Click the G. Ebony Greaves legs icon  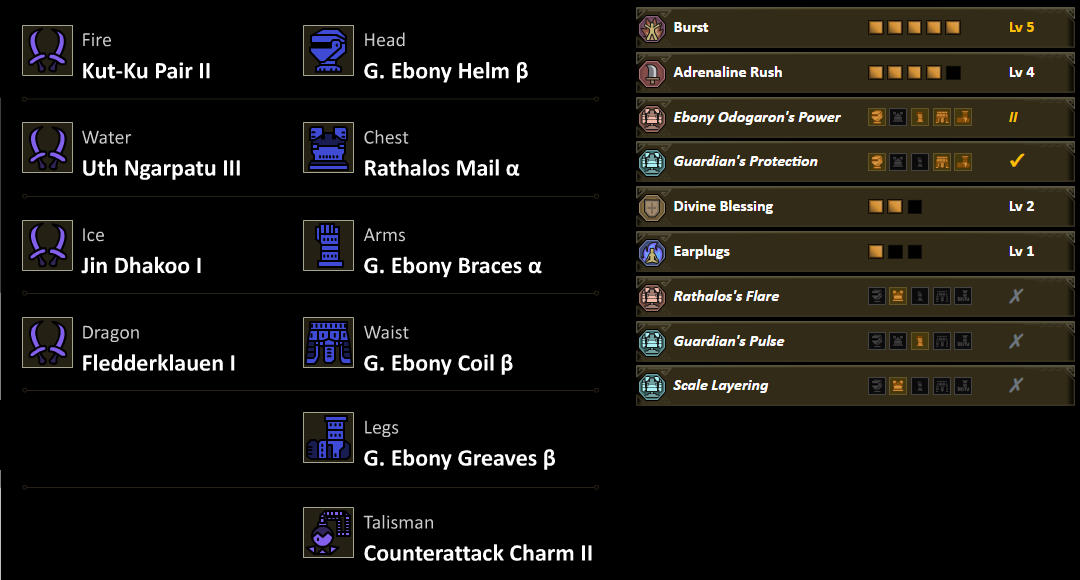tap(328, 438)
